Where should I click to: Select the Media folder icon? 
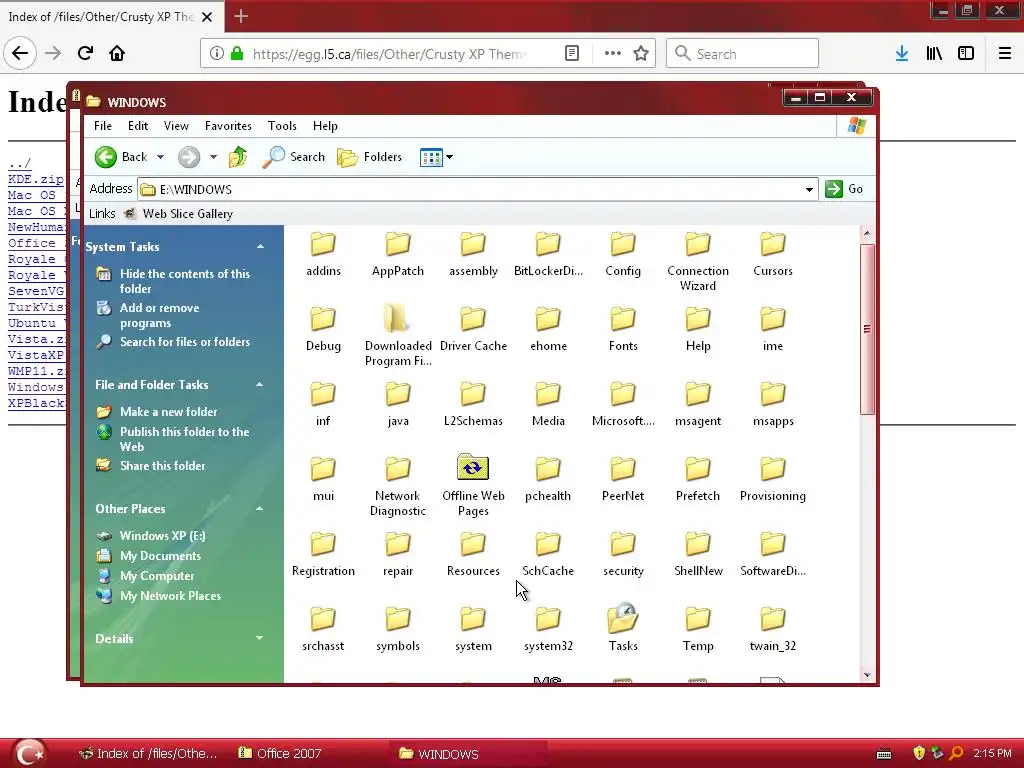548,394
